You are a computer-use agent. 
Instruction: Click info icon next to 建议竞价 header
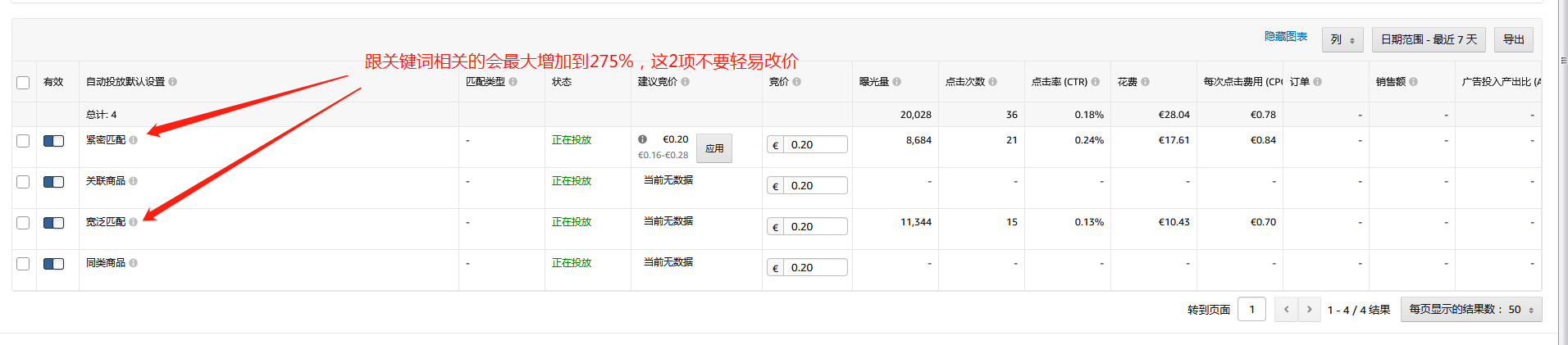(x=686, y=82)
